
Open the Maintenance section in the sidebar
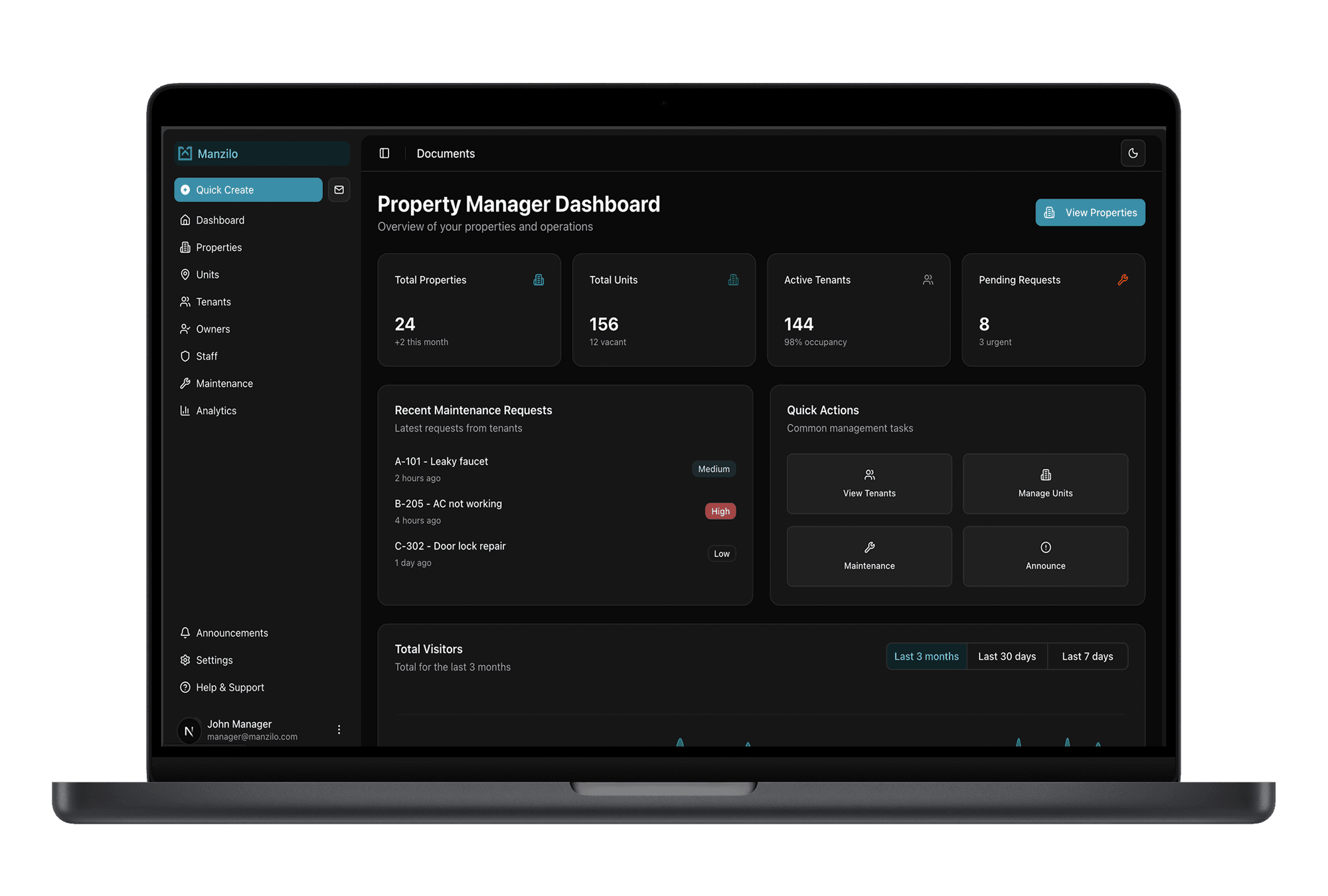tap(224, 383)
